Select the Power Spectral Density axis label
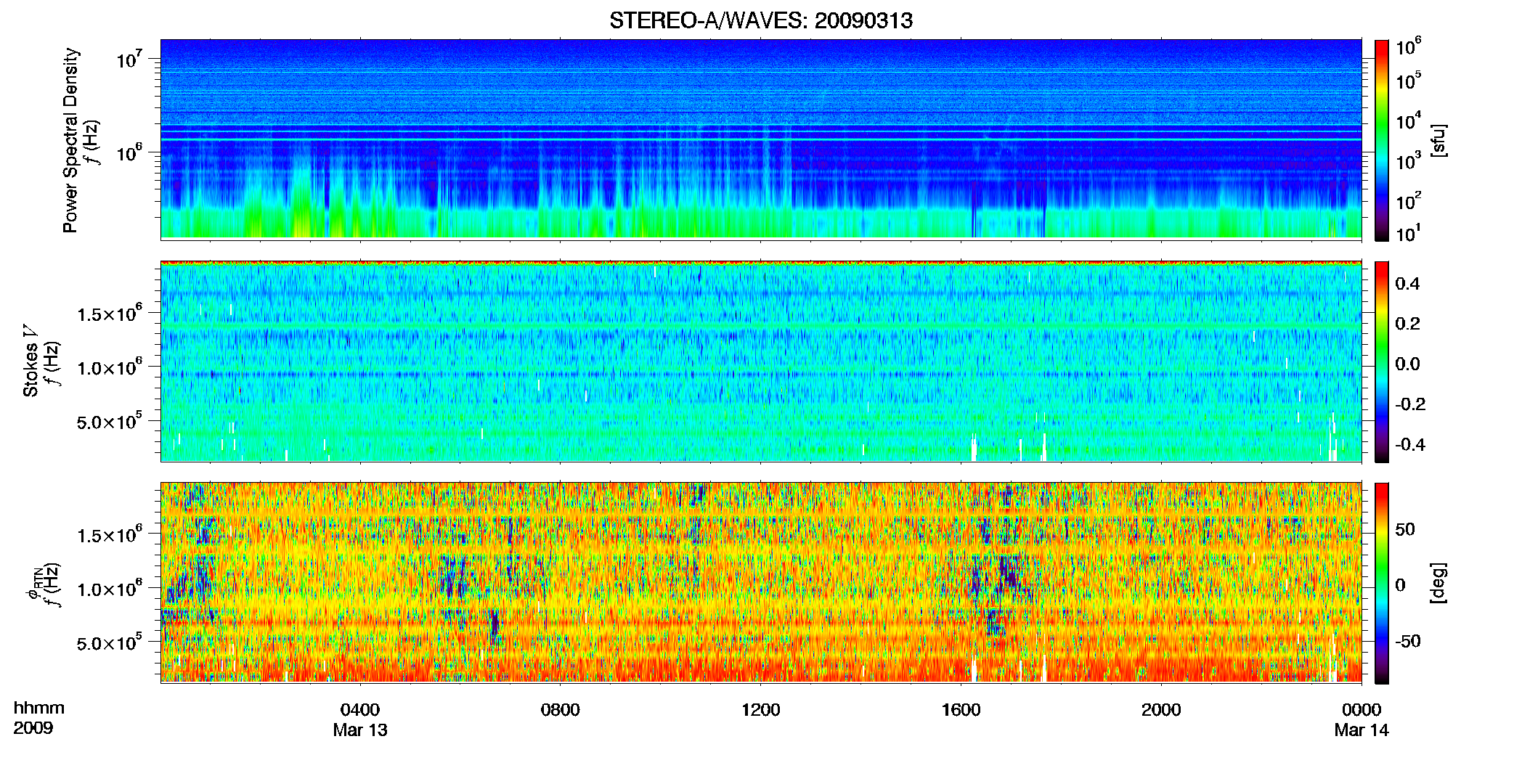 point(70,140)
